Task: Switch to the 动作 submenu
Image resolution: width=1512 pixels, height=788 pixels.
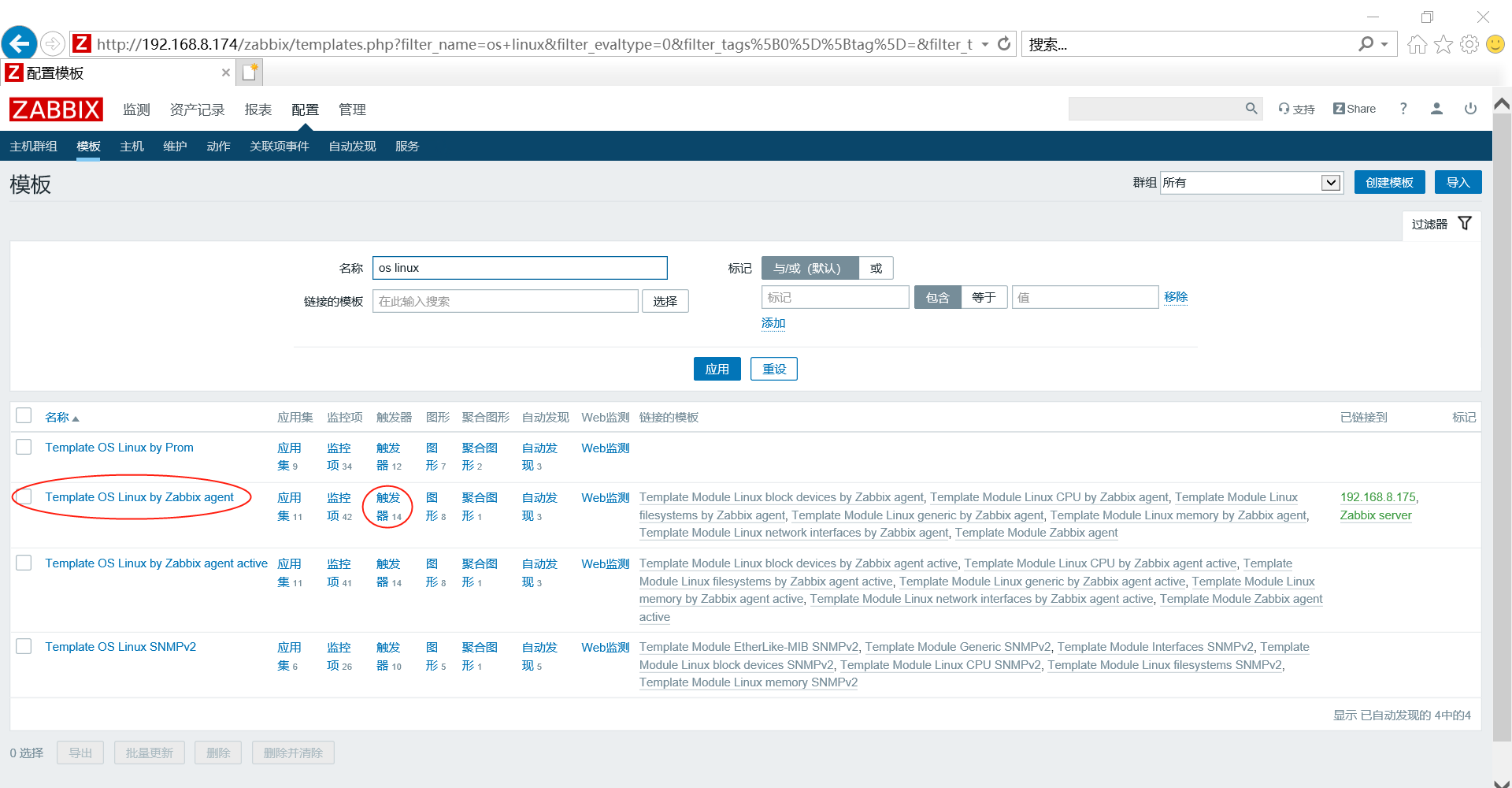Action: [x=218, y=147]
